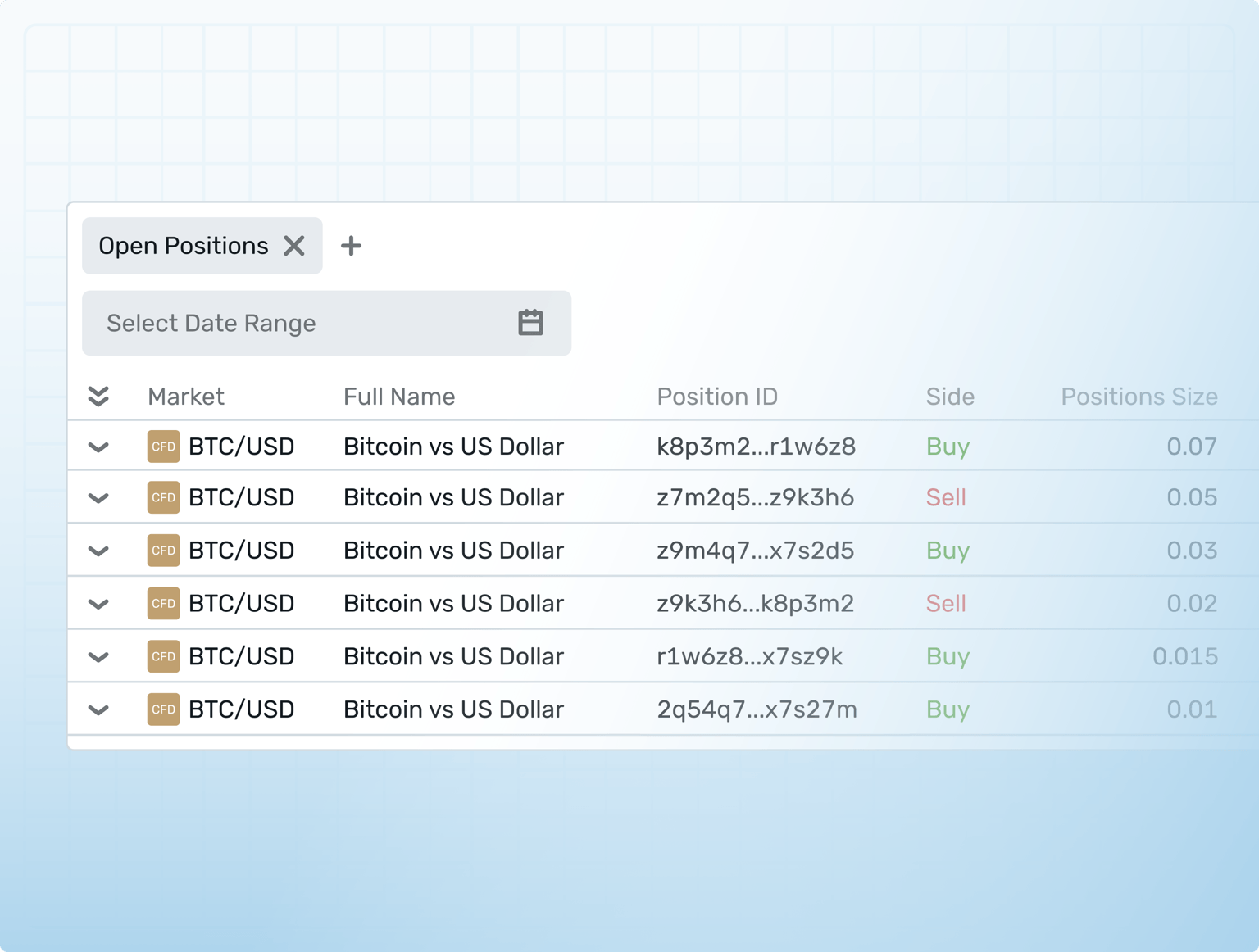Click BTC/USD in the 0.07 row

coord(242,447)
